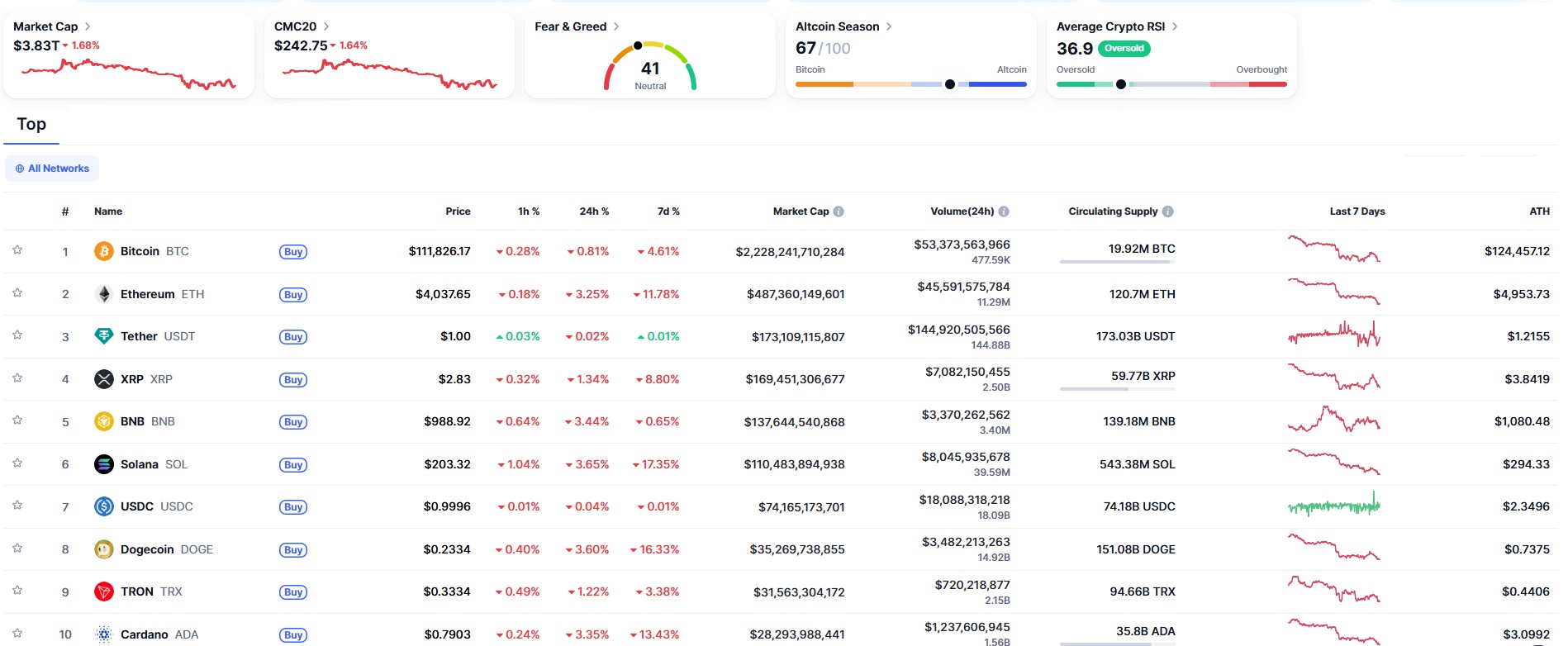Click the Average Crypto RSI slider

pos(1171,84)
